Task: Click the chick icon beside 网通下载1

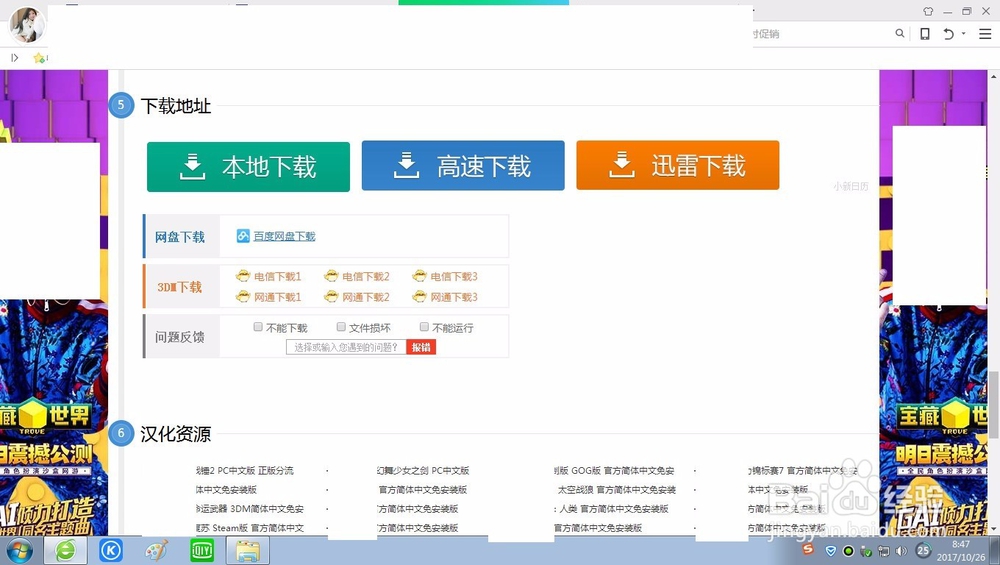Action: [243, 296]
